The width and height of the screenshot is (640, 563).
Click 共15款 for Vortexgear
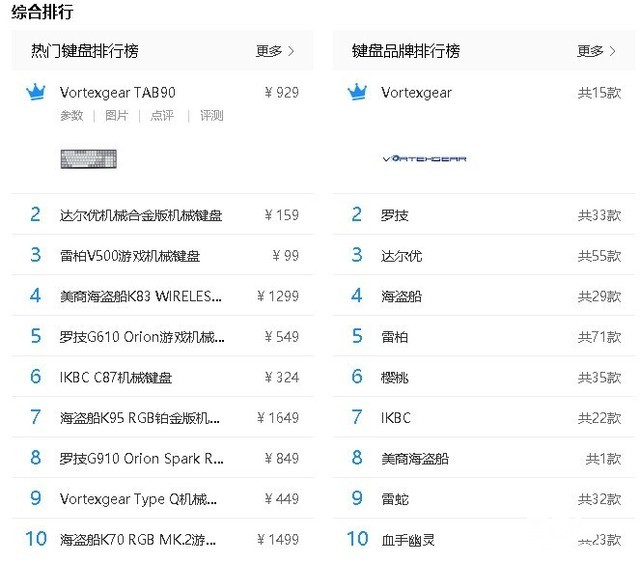(x=600, y=93)
